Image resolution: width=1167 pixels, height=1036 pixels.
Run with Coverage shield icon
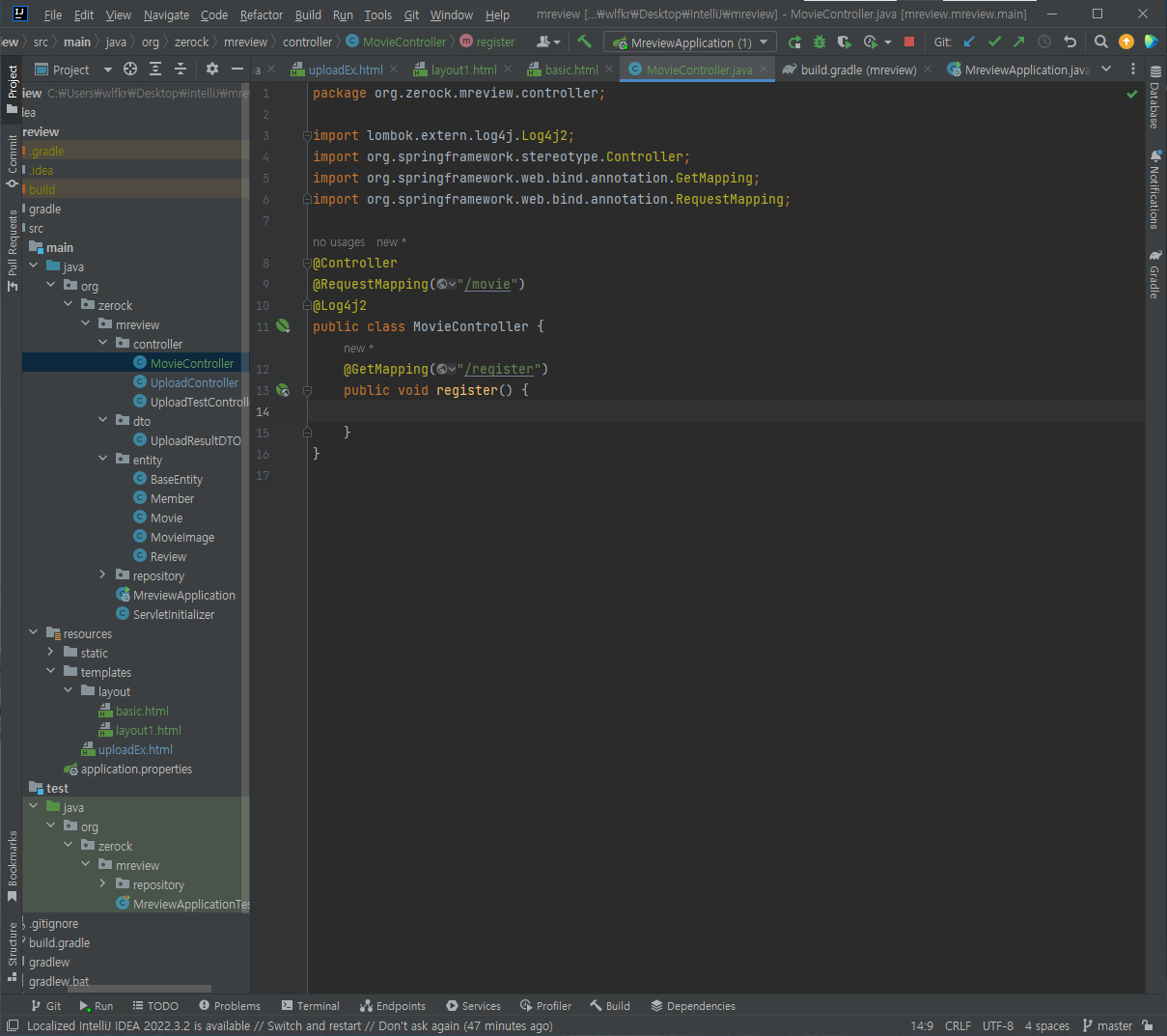point(845,42)
